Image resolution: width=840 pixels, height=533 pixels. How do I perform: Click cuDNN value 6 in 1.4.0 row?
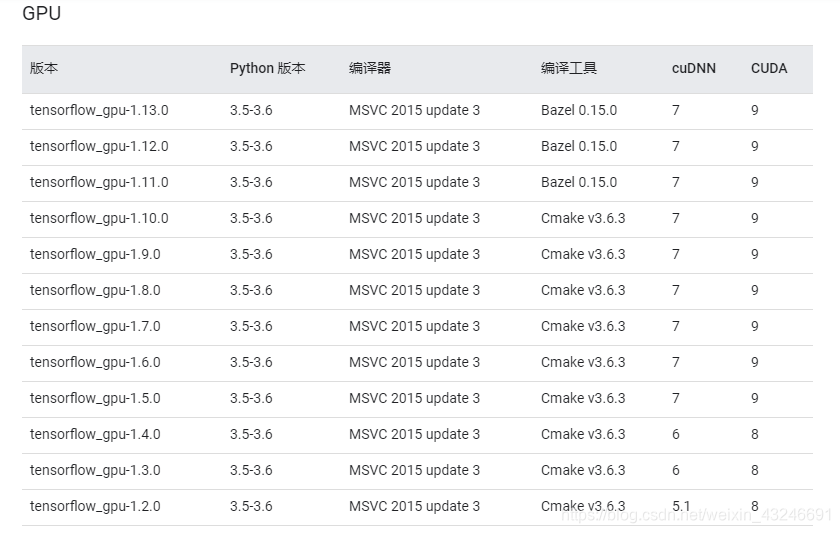(676, 434)
